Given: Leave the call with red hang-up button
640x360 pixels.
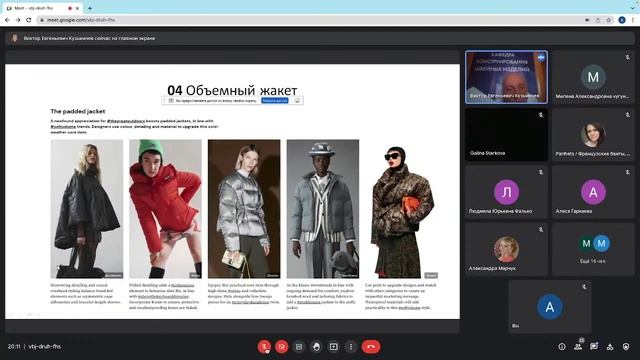Looking at the screenshot, I should coord(371,347).
